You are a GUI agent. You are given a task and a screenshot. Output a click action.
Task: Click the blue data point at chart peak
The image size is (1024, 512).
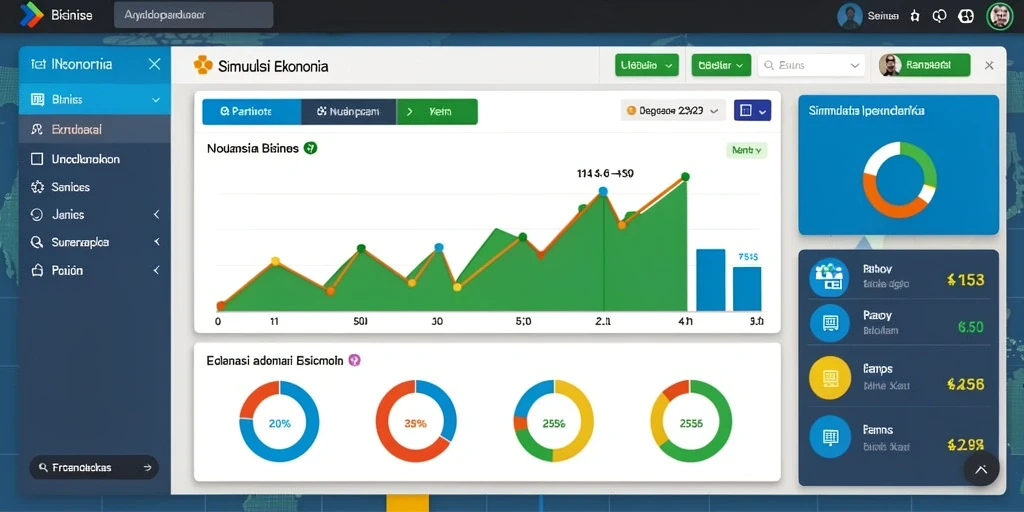pos(603,191)
